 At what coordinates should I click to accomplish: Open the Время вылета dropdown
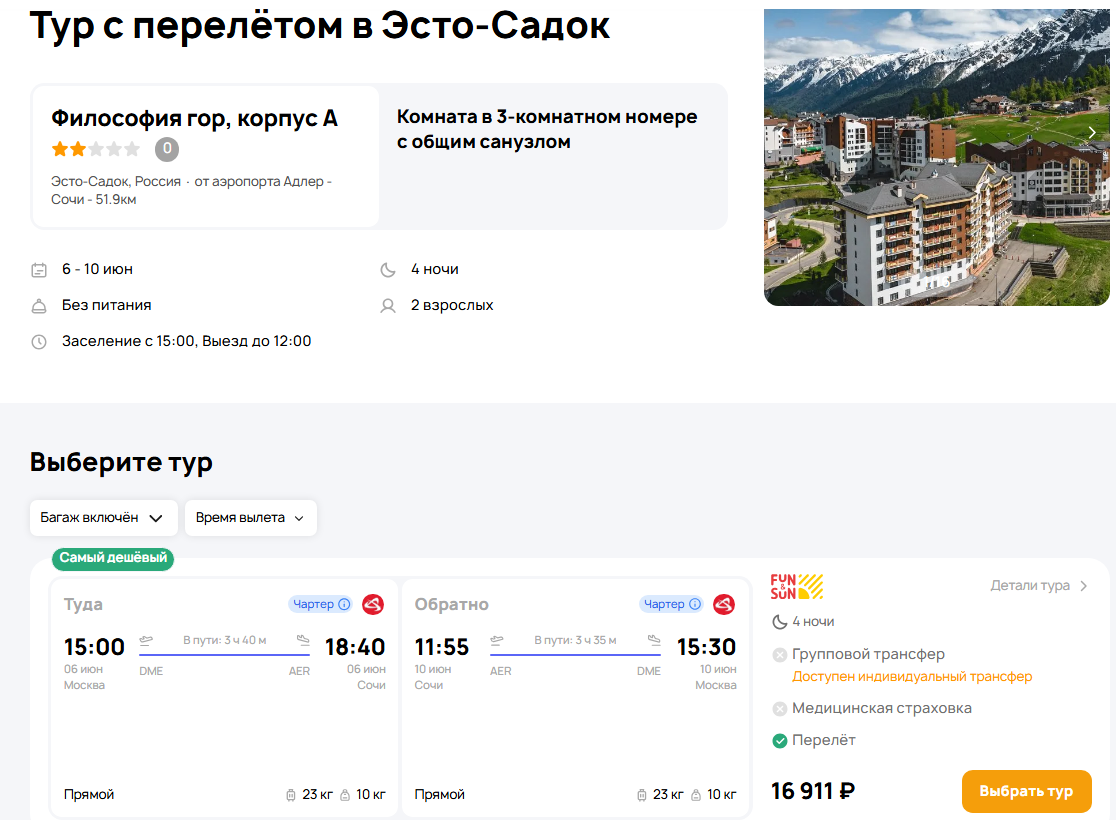tap(251, 517)
